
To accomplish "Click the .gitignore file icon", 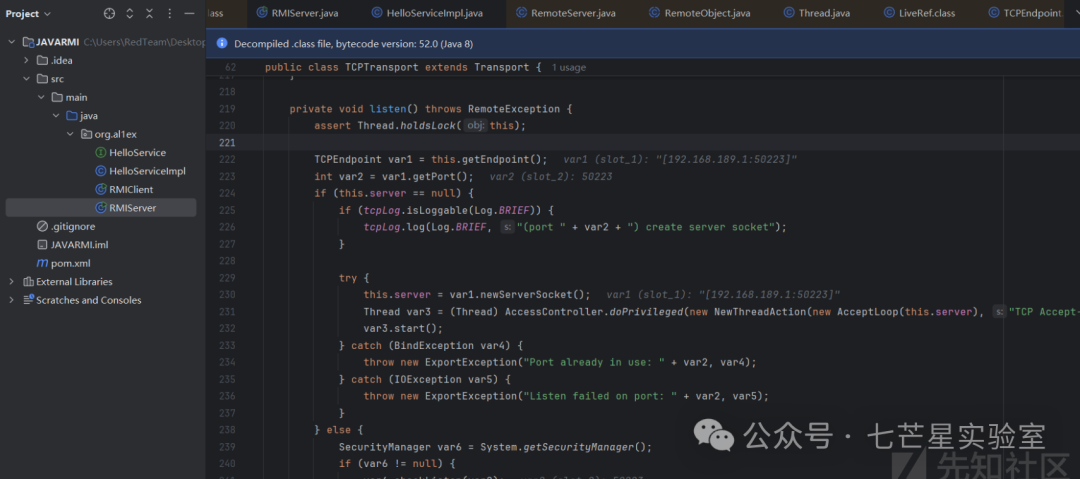I will click(x=42, y=226).
